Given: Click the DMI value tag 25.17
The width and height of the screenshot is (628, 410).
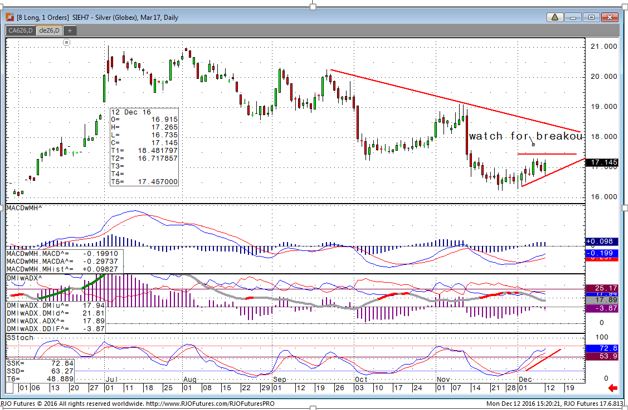Looking at the screenshot, I should point(602,288).
